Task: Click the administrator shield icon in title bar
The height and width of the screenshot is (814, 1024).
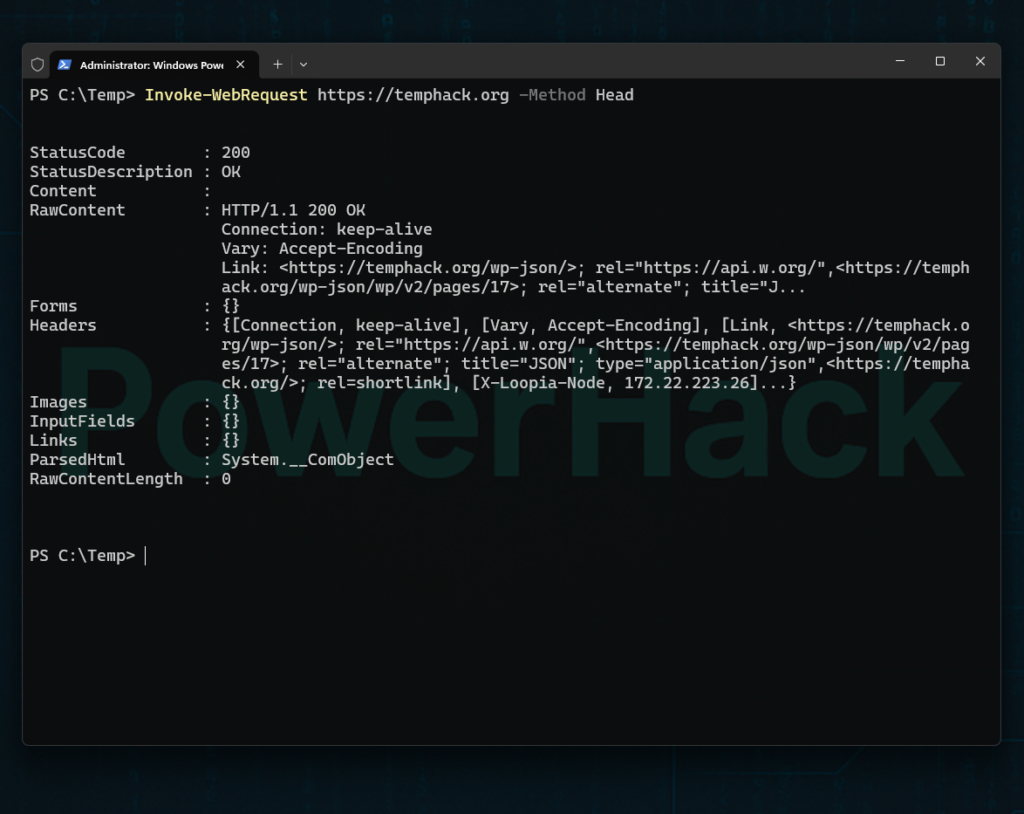Action: coord(38,64)
